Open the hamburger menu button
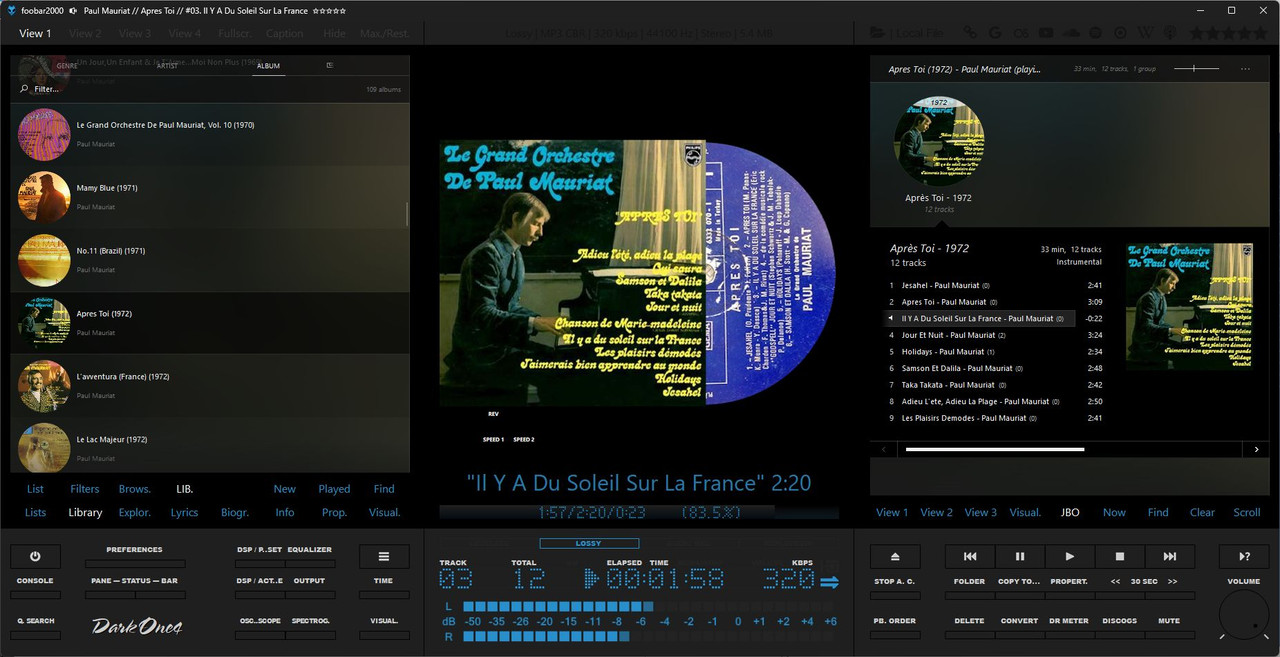The image size is (1280, 657). tap(384, 556)
